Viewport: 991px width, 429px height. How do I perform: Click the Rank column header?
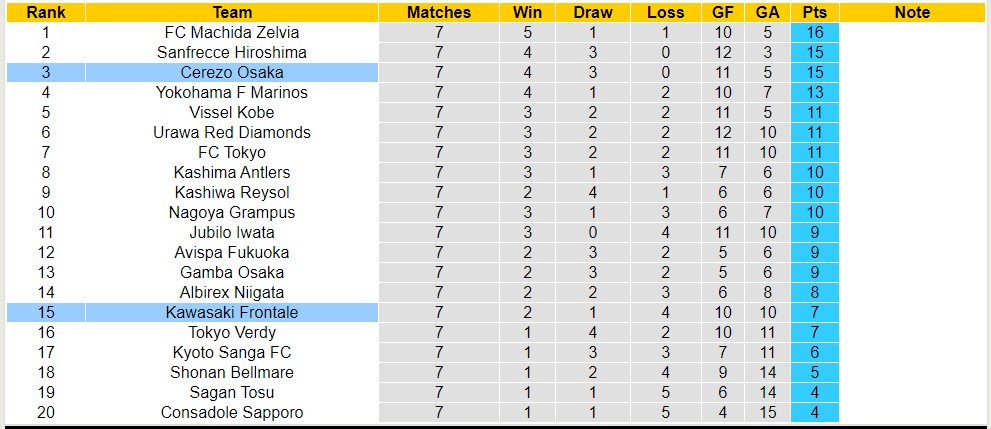coord(45,12)
